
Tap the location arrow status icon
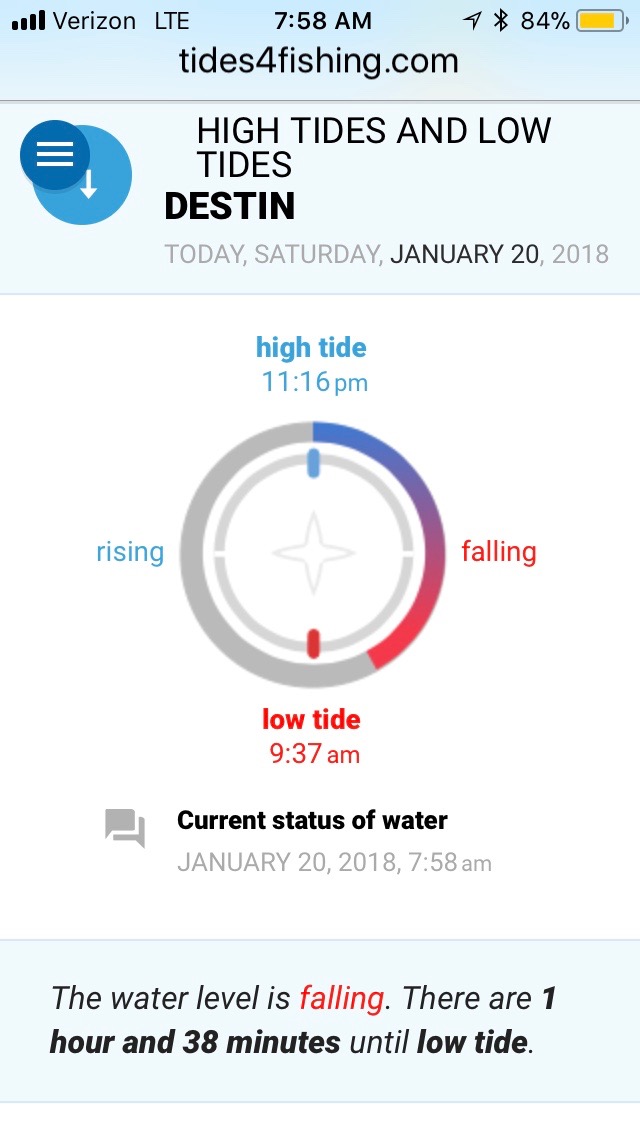pos(471,21)
